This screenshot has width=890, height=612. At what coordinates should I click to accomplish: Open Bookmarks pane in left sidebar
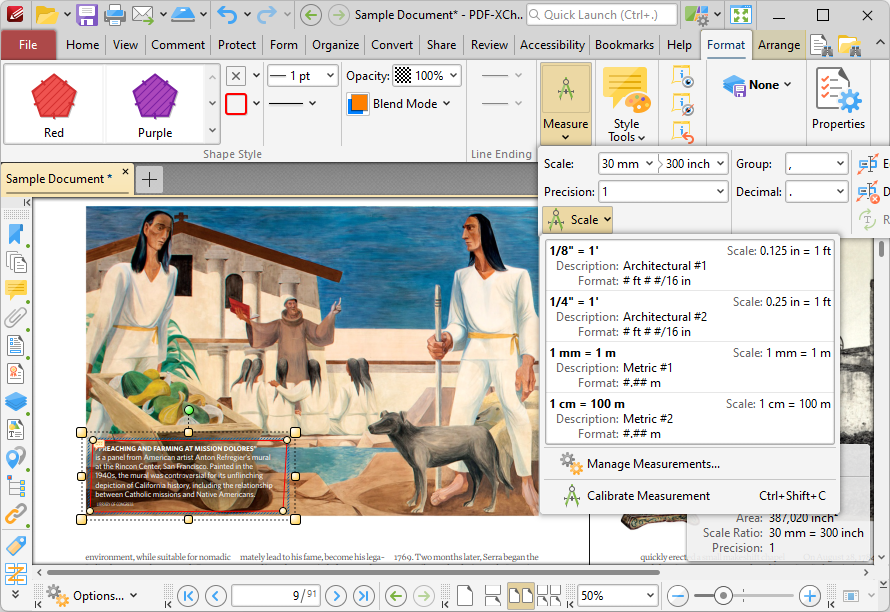coord(16,234)
